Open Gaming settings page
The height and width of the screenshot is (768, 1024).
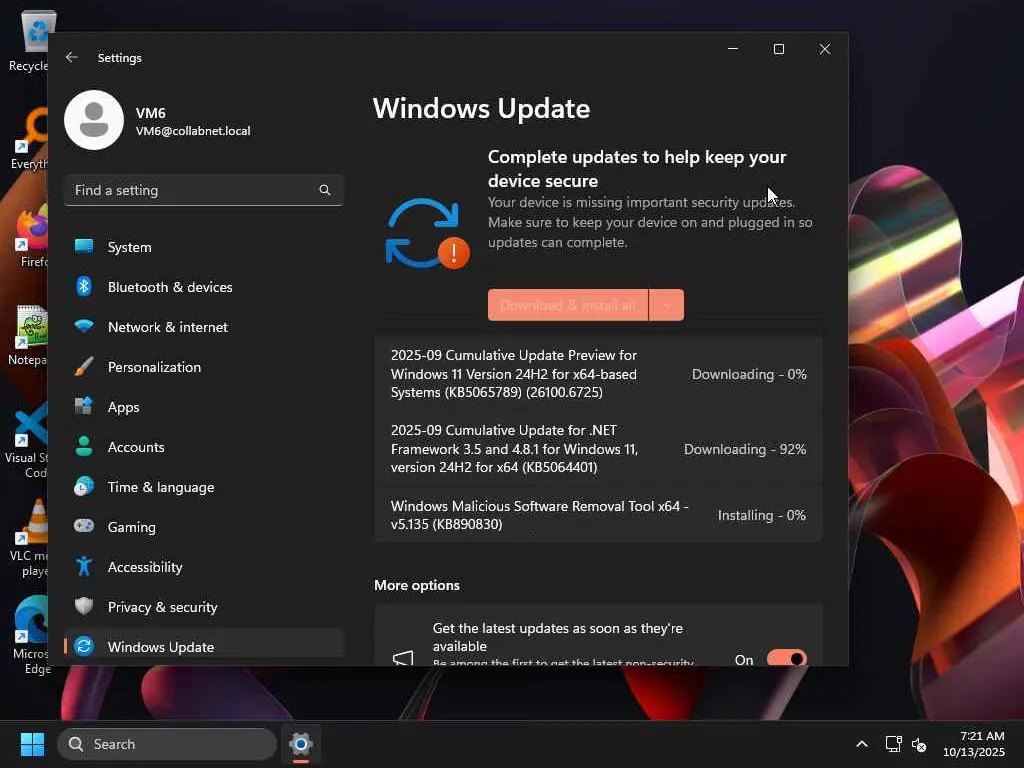204,527
